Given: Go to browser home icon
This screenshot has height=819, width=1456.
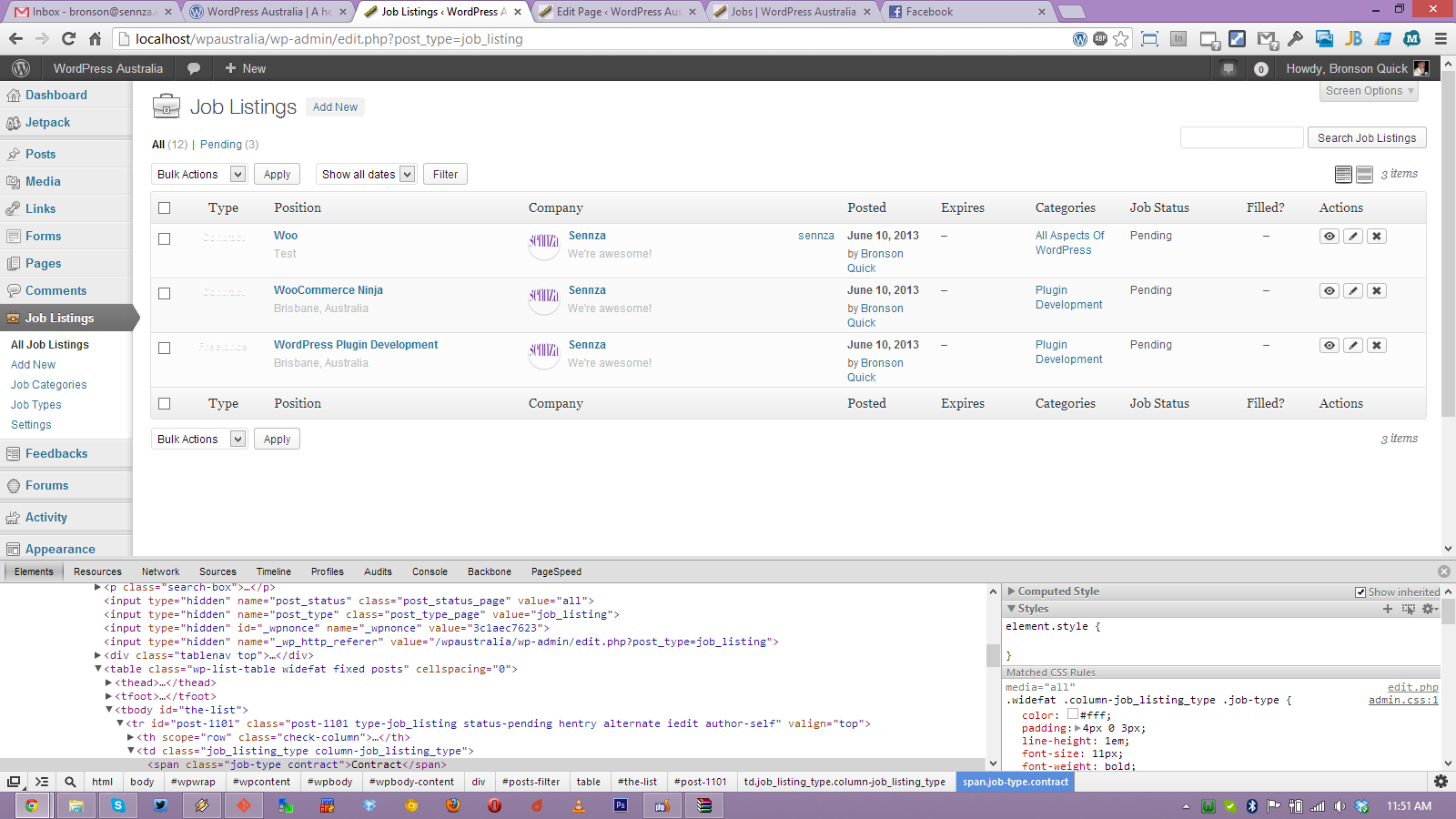Looking at the screenshot, I should (95, 38).
